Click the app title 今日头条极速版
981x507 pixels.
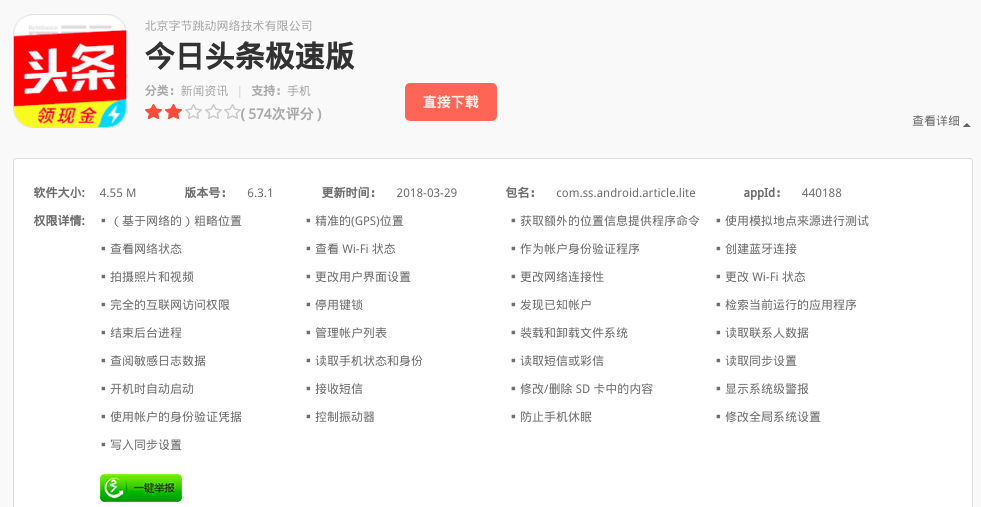click(x=250, y=56)
